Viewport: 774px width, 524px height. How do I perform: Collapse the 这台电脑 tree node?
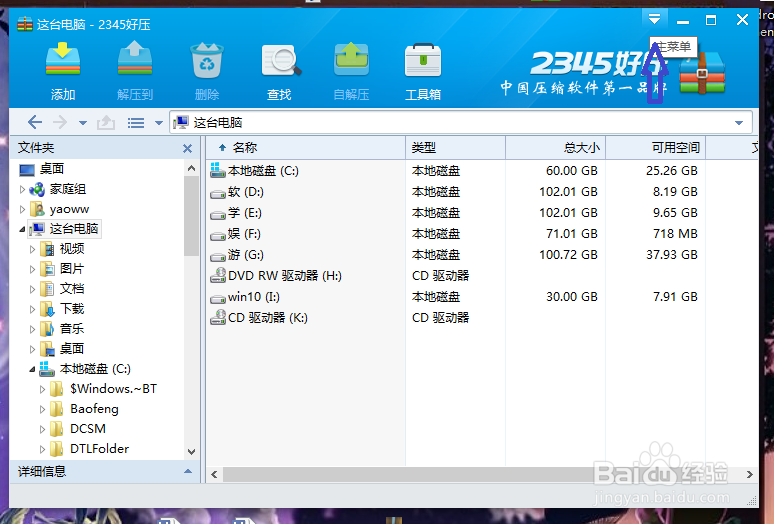click(22, 229)
